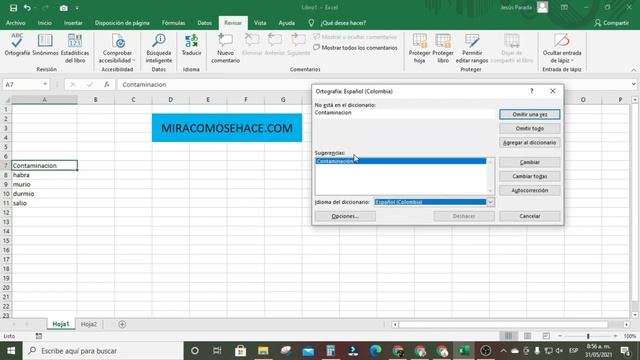Click Mostrar todos los comentarios

(x=355, y=48)
